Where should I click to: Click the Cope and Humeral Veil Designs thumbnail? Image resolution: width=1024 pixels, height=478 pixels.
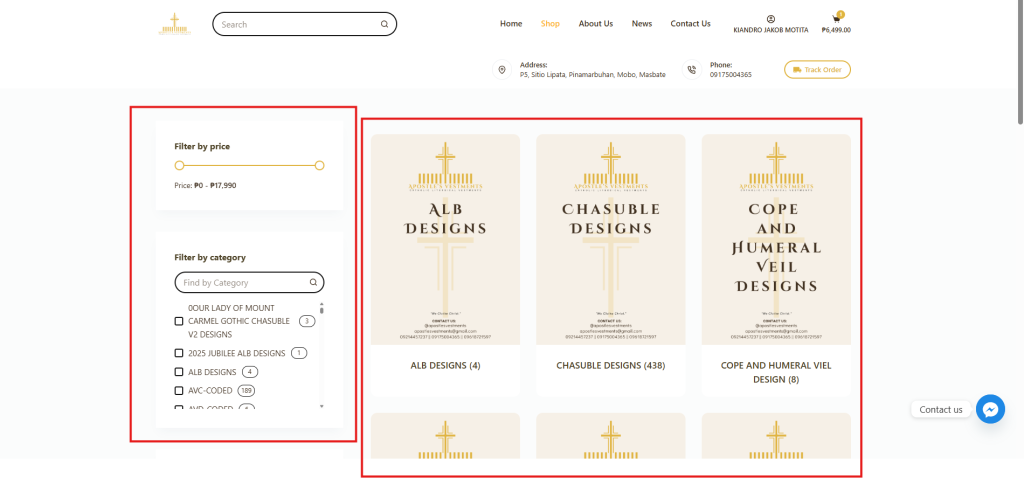(x=776, y=240)
